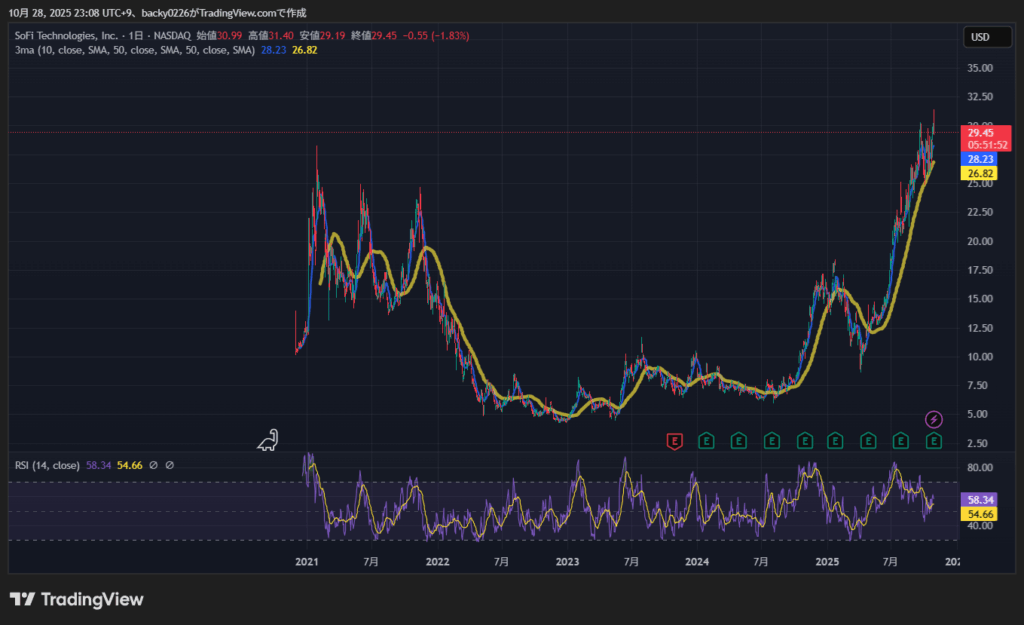Click the leftmost green earnings E marker

coord(705,440)
